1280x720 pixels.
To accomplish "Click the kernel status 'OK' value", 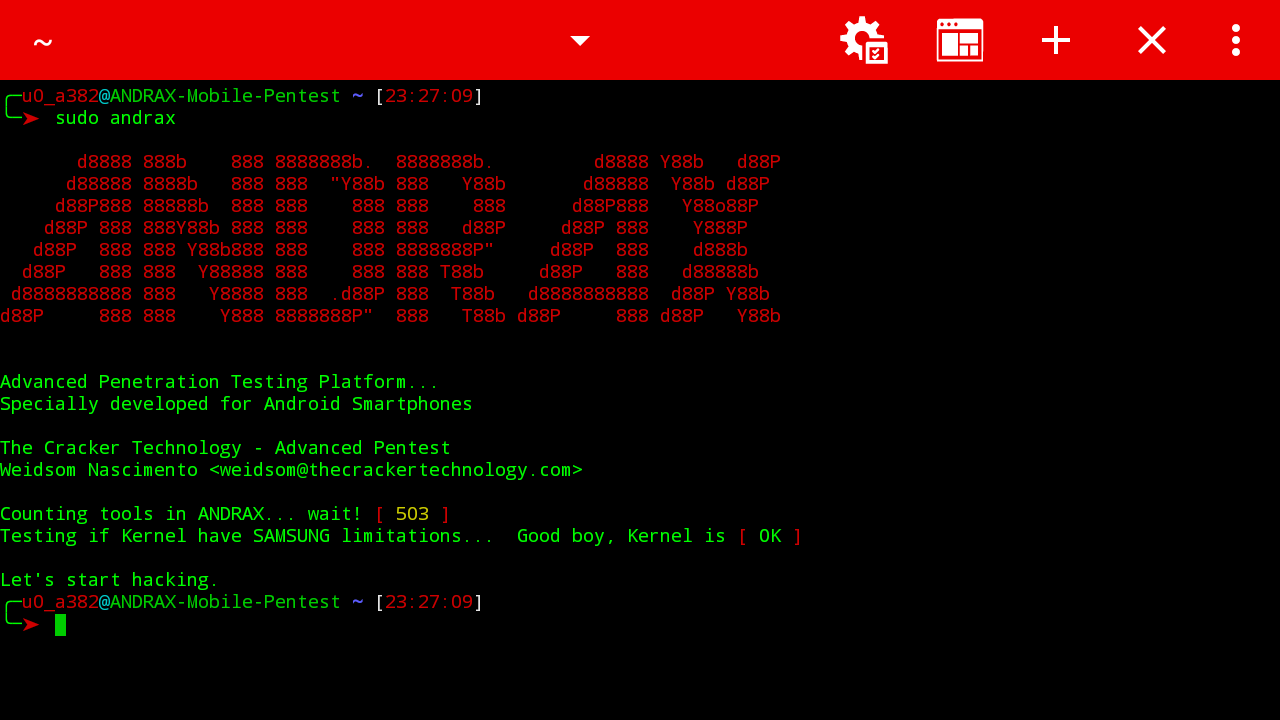I will (770, 536).
